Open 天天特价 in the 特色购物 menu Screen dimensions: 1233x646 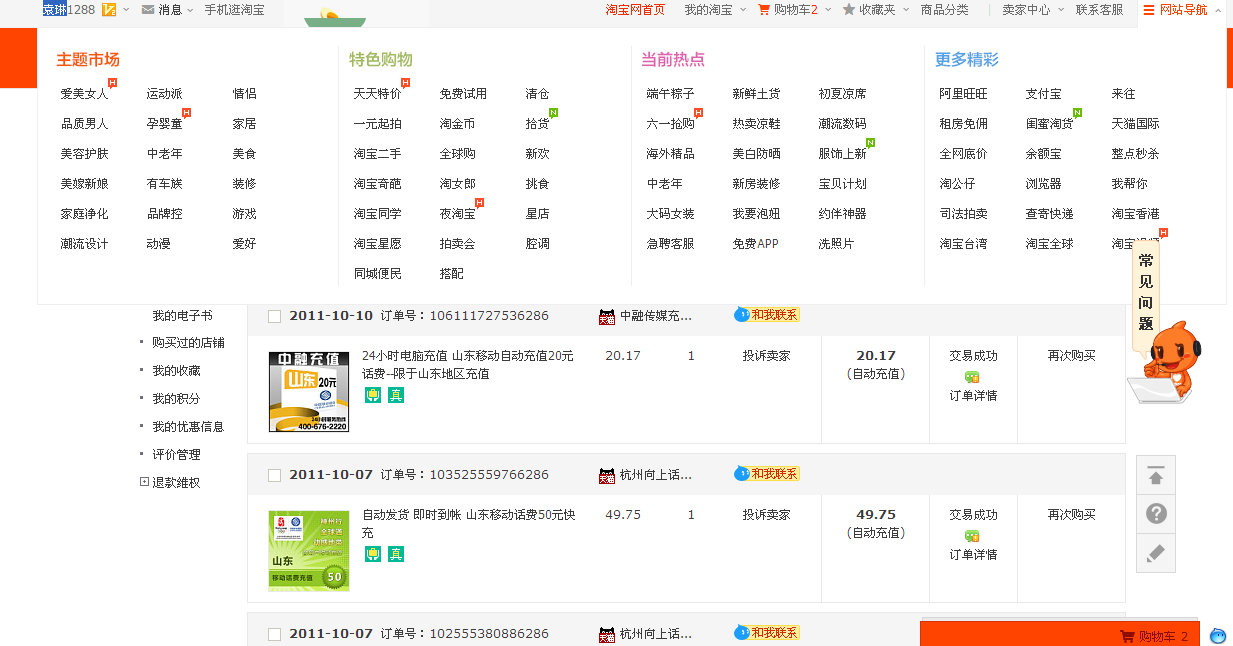[377, 94]
